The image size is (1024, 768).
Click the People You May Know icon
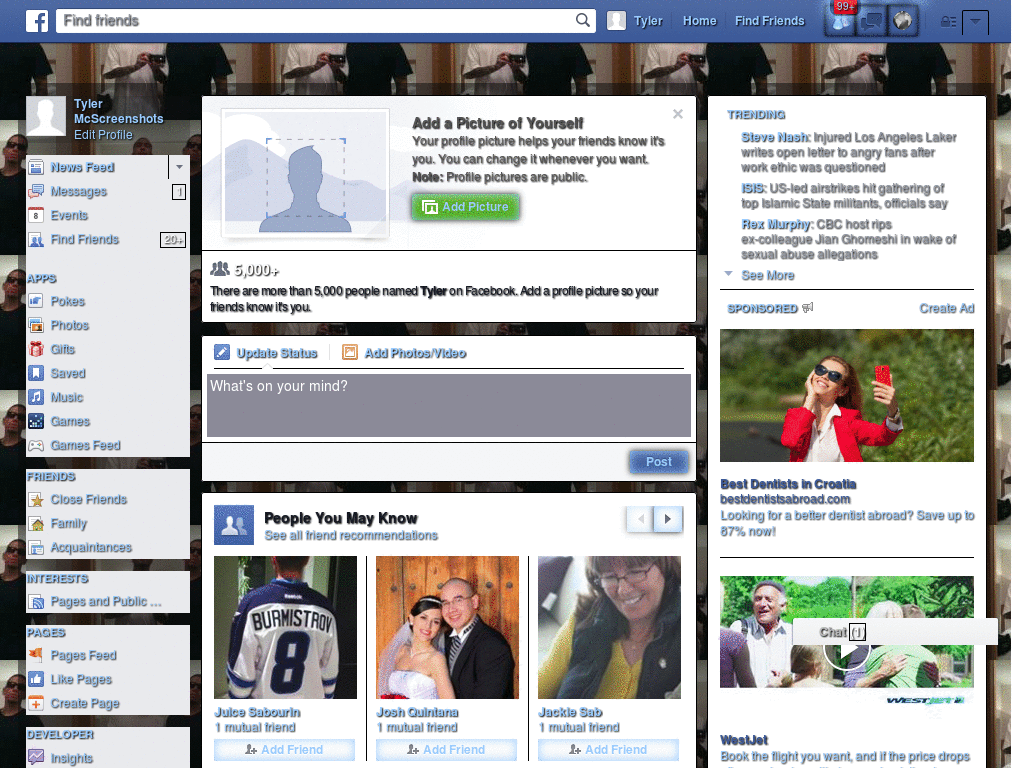(234, 525)
